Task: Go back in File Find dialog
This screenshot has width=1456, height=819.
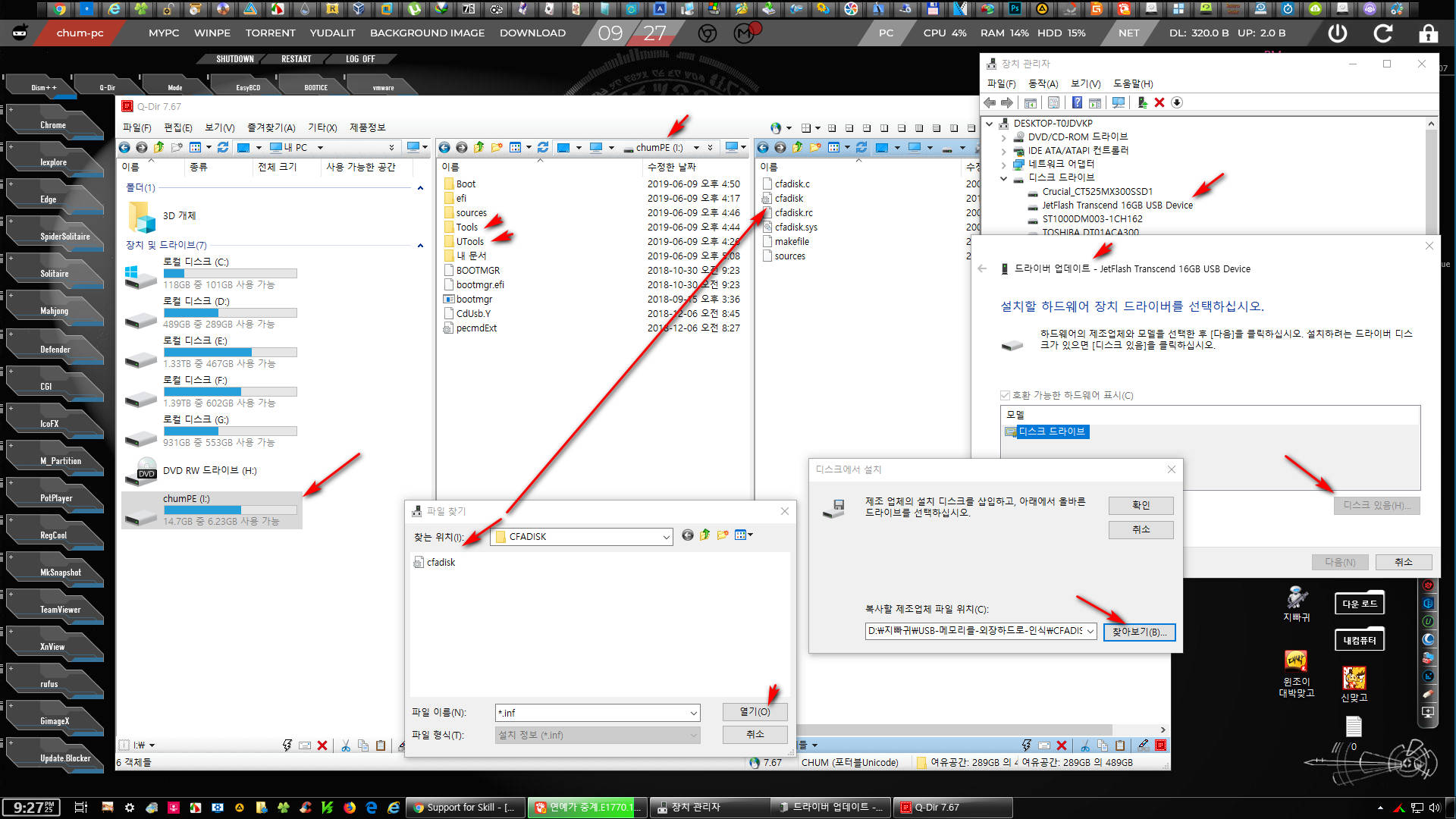Action: [687, 535]
